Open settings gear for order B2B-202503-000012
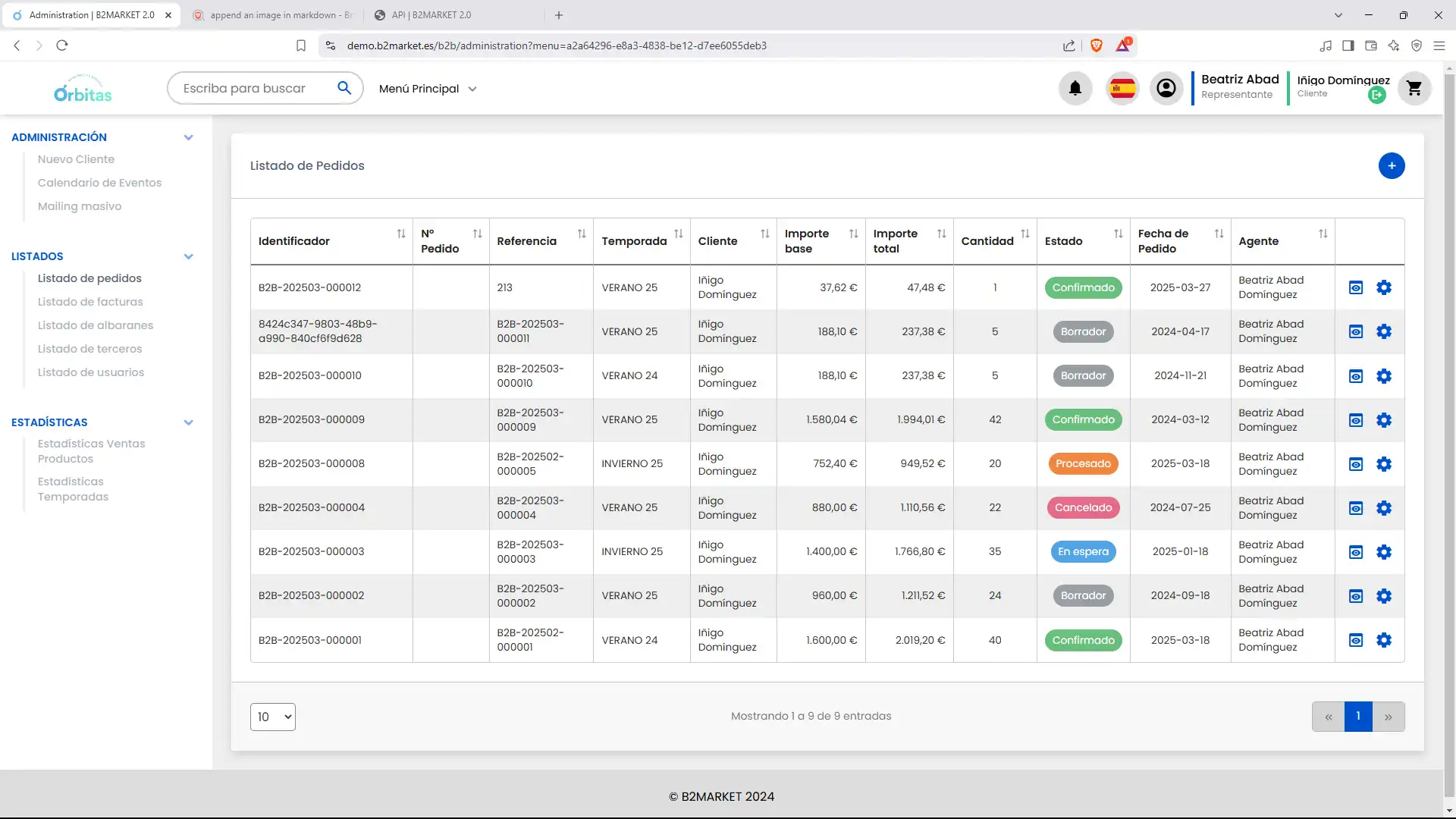The height and width of the screenshot is (819, 1456). pyautogui.click(x=1384, y=287)
